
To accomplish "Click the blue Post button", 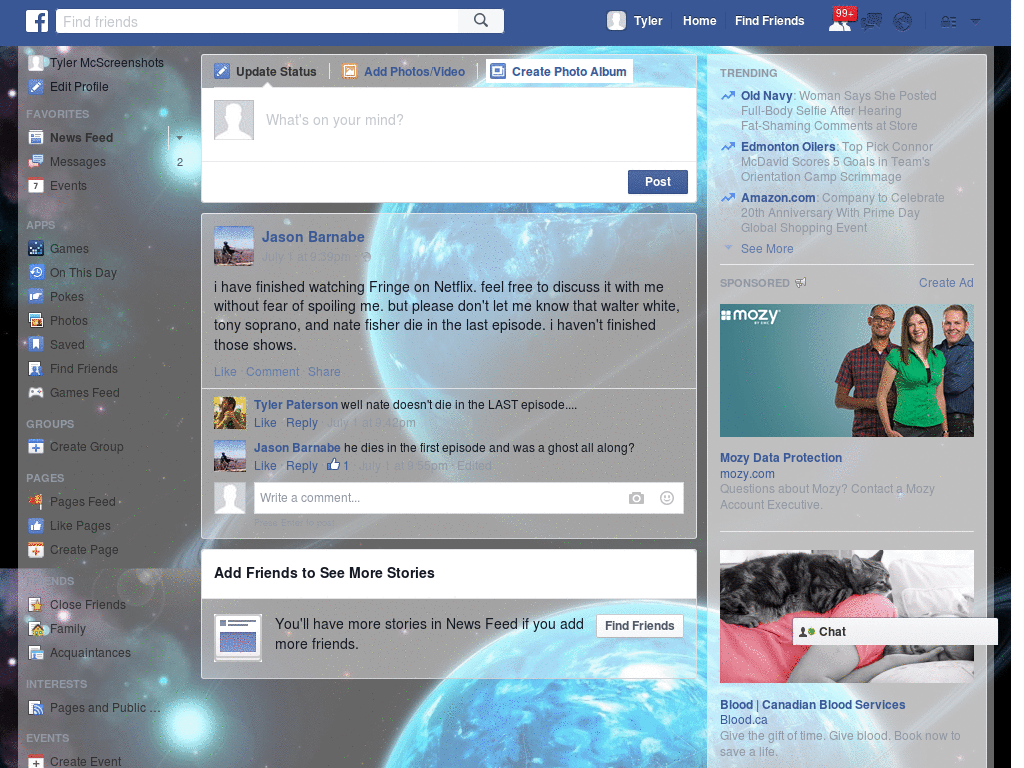I will pos(658,182).
